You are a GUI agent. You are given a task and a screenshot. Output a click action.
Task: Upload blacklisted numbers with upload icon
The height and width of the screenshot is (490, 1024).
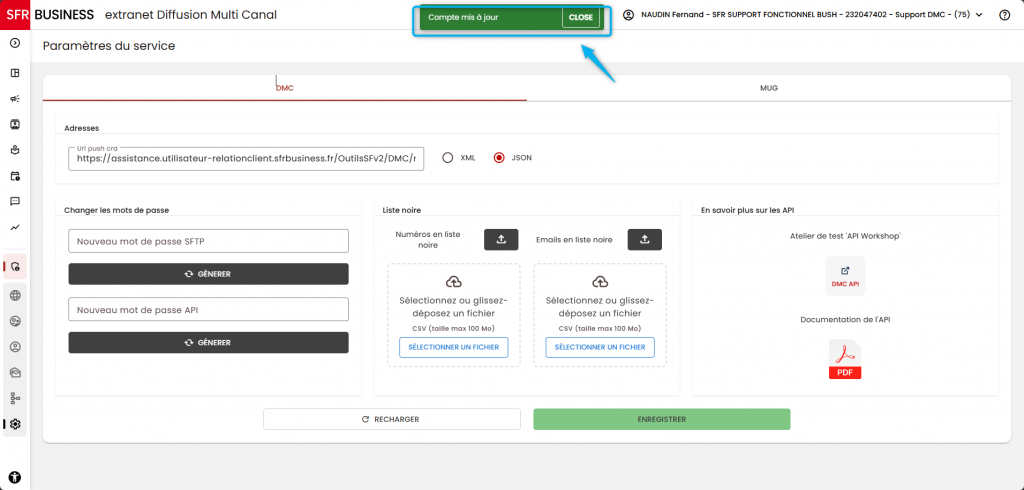(501, 240)
